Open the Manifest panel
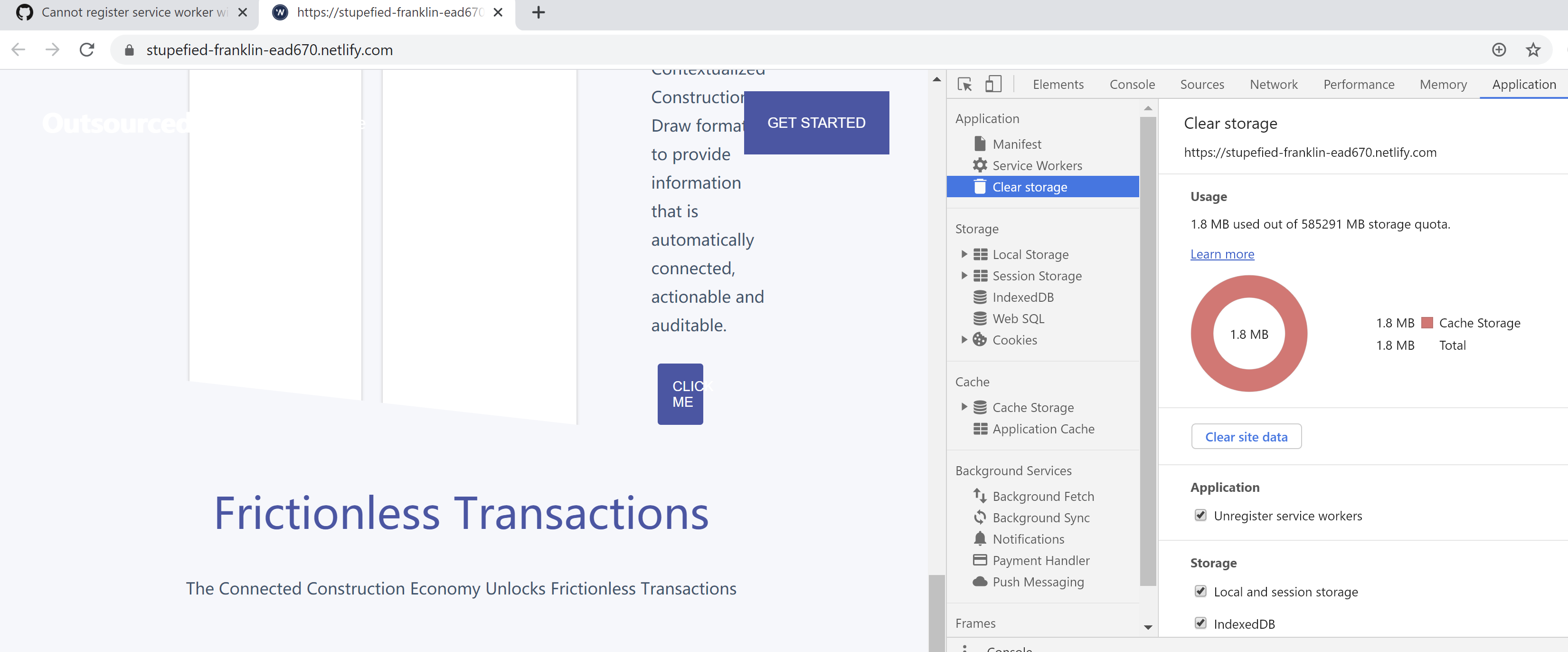 (x=1018, y=144)
